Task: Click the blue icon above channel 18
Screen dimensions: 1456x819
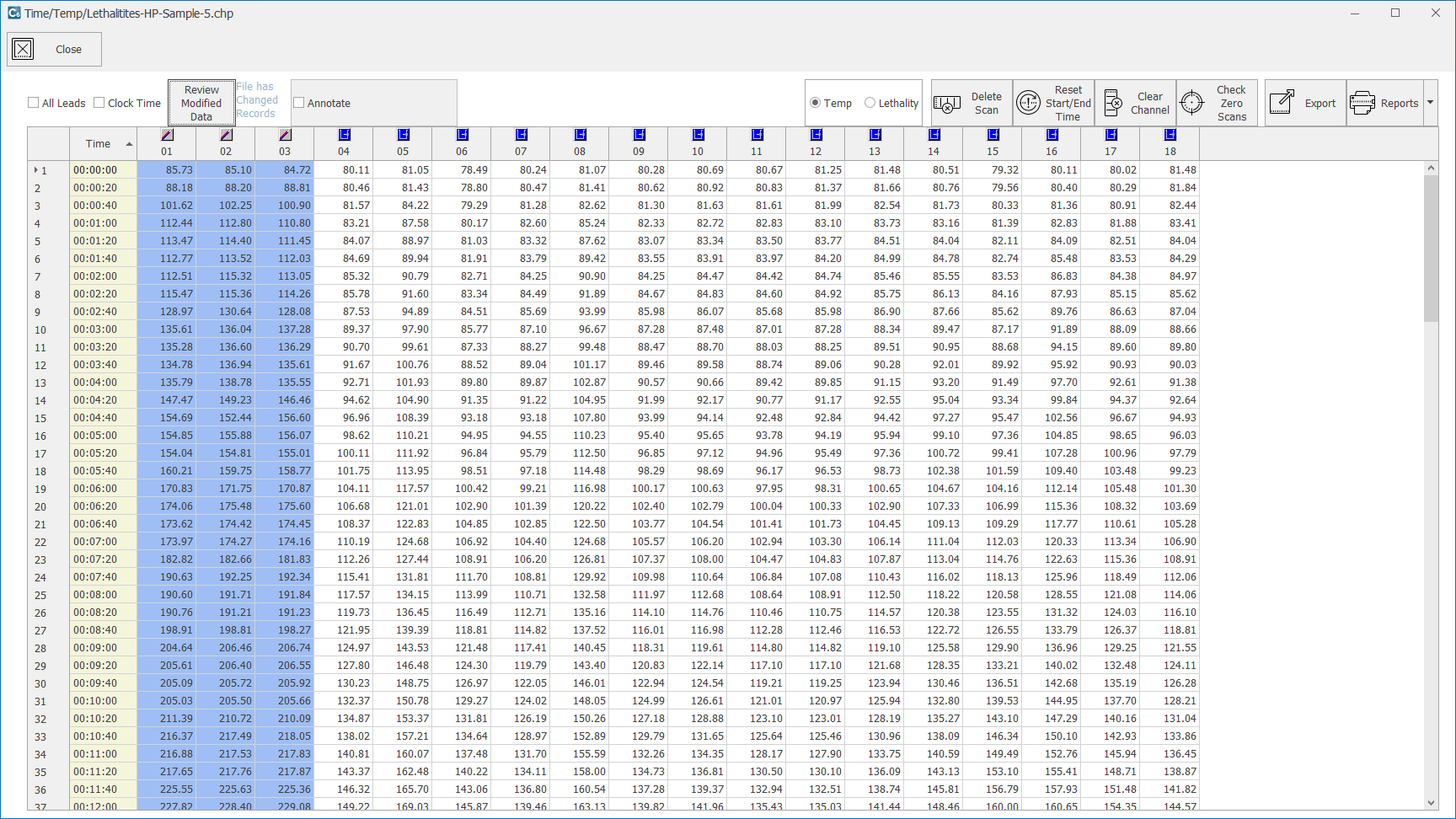Action: pos(1170,135)
